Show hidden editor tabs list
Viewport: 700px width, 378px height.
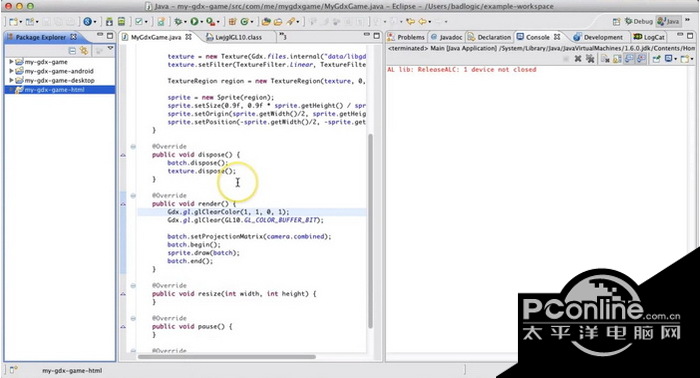coord(283,36)
